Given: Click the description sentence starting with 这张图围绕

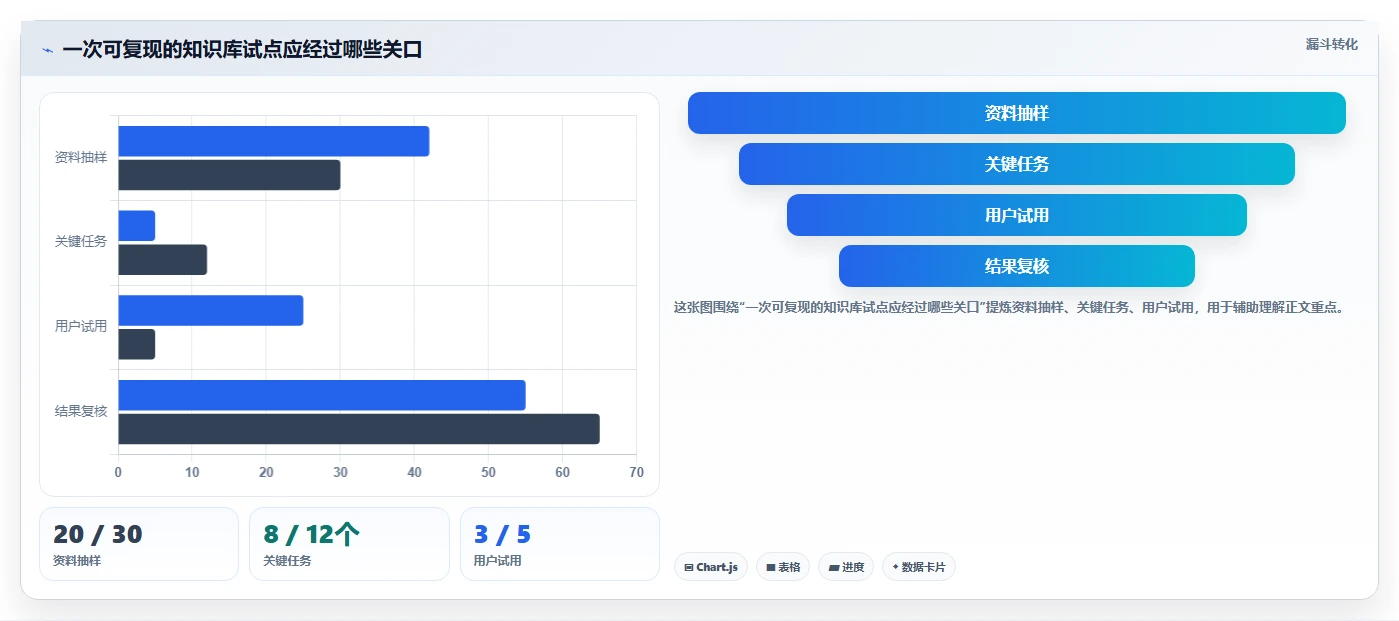Looking at the screenshot, I should (1009, 308).
